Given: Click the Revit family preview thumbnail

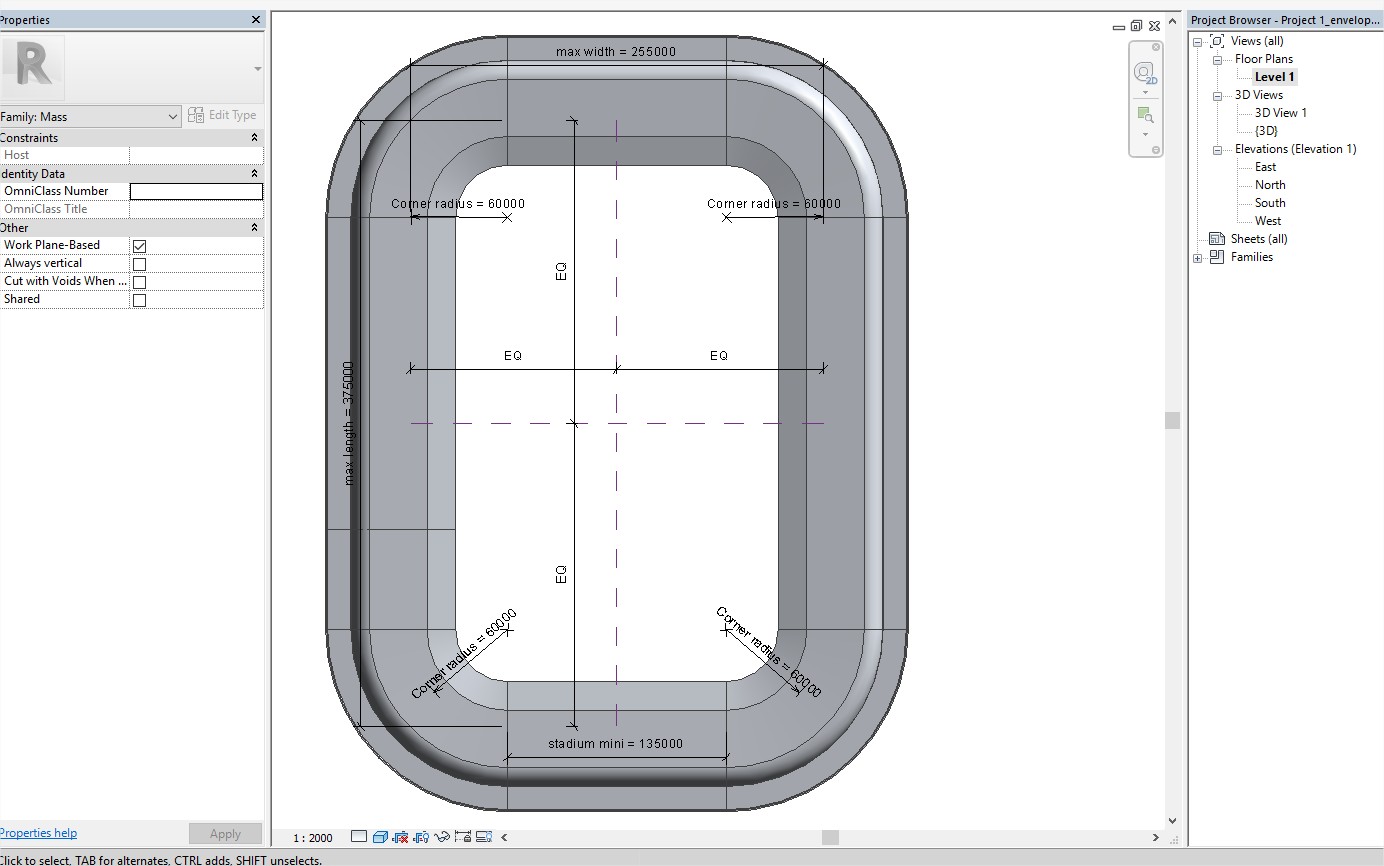Looking at the screenshot, I should coord(32,67).
